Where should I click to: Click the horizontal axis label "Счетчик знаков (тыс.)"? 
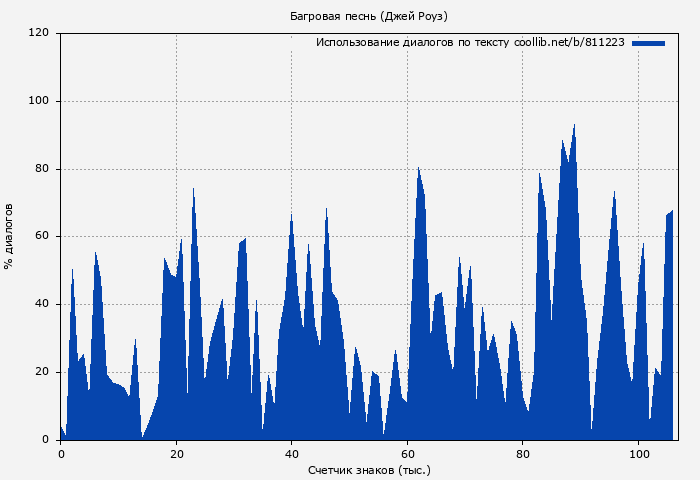click(x=368, y=469)
